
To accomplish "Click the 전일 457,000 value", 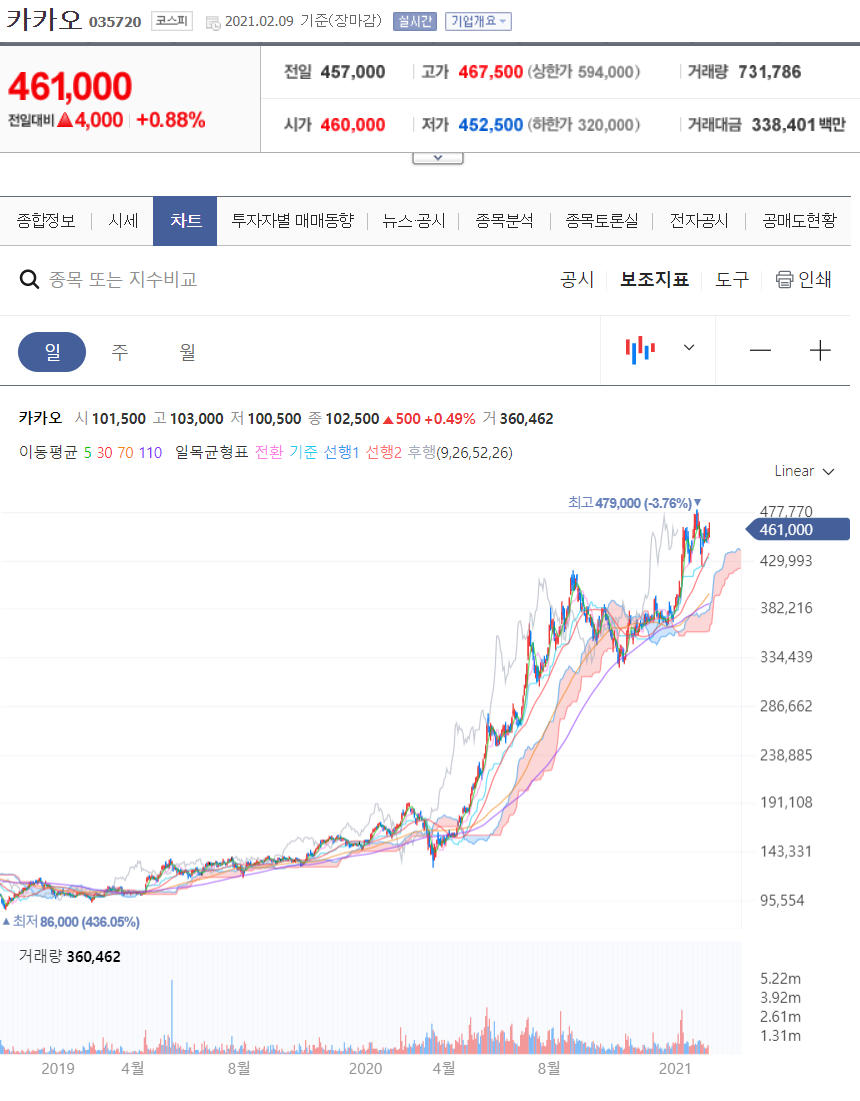I will pos(353,72).
